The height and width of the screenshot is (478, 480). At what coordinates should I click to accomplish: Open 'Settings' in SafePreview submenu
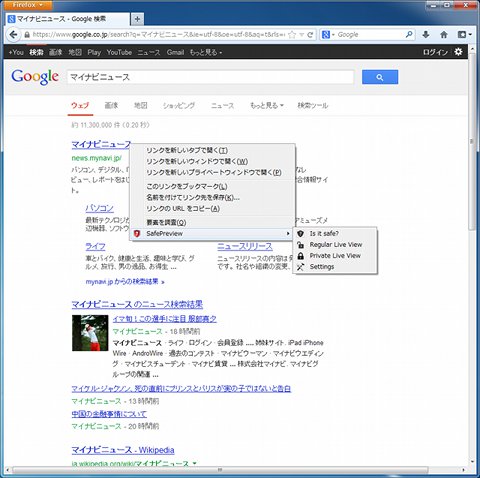(x=335, y=267)
